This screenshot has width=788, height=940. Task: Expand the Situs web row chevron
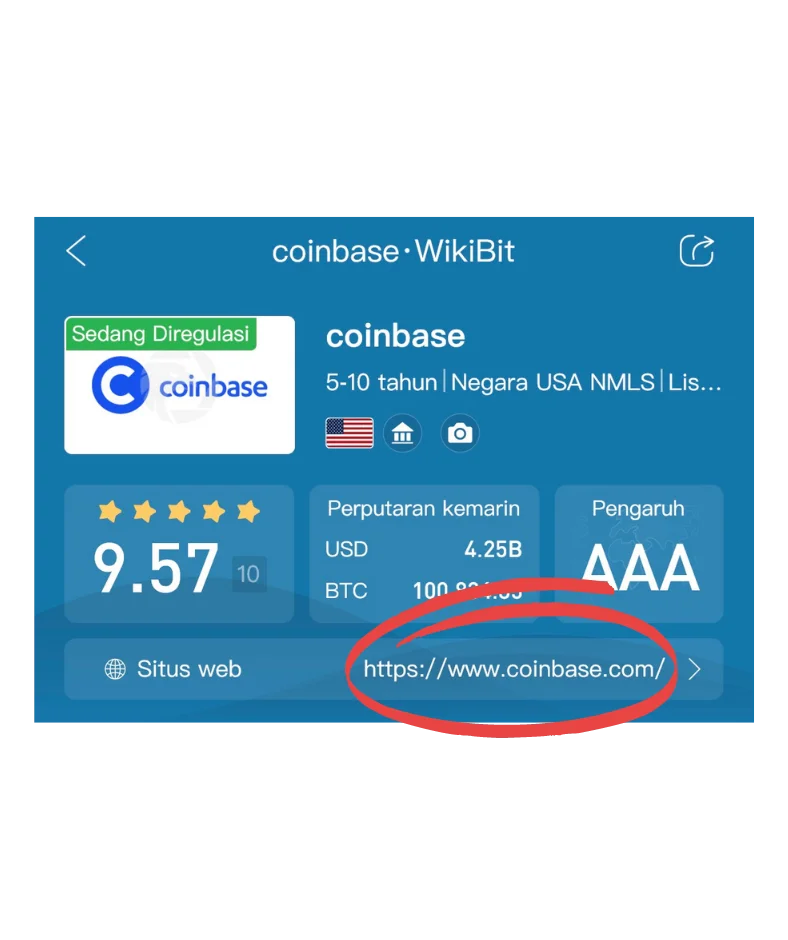pyautogui.click(x=694, y=669)
